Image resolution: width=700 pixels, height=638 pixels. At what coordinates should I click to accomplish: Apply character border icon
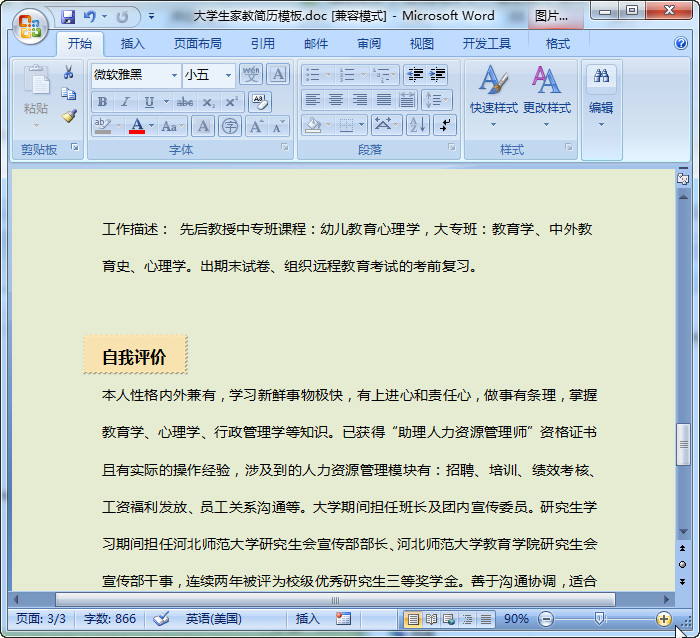point(278,75)
